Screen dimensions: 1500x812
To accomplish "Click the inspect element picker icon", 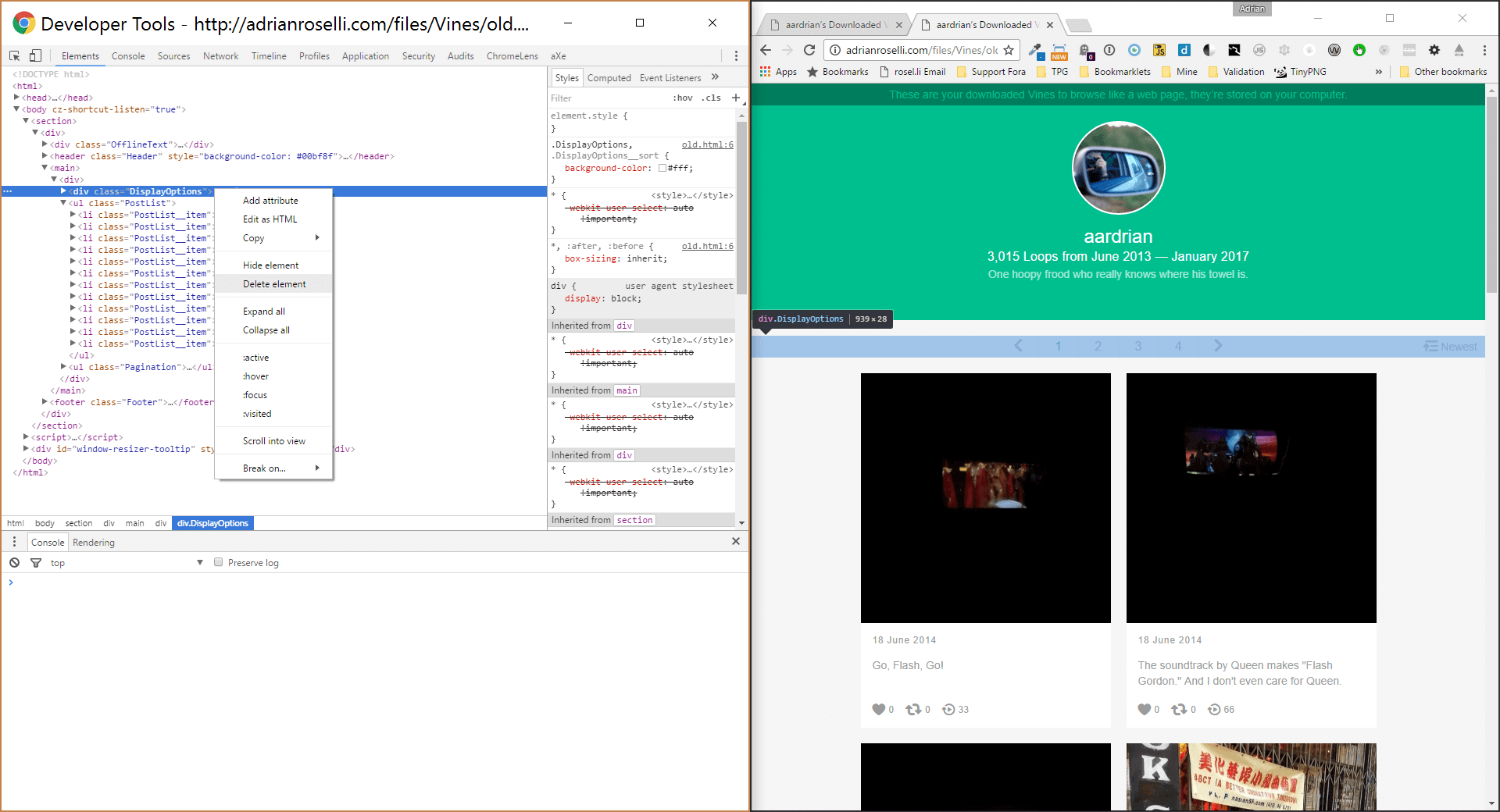I will click(14, 55).
